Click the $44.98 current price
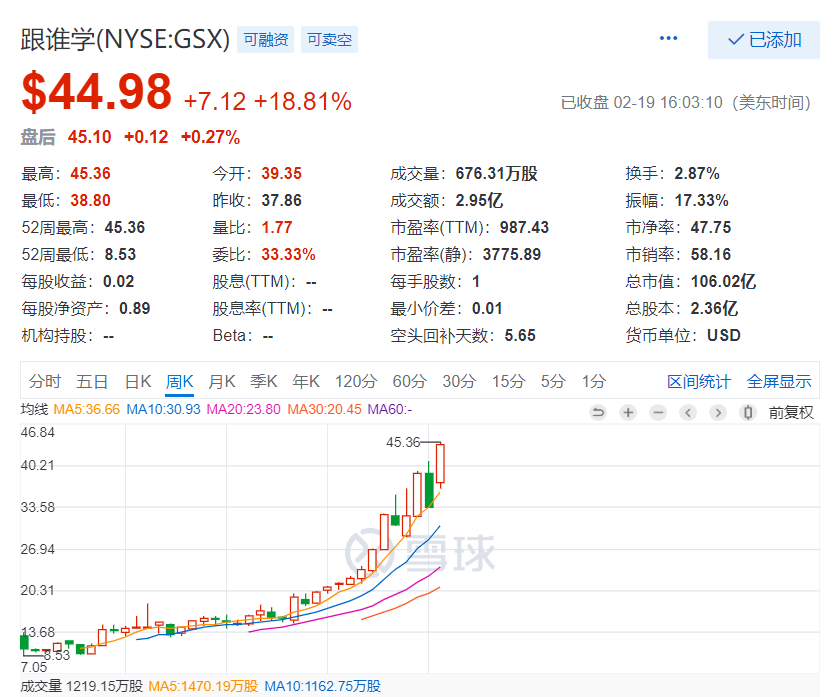The width and height of the screenshot is (839, 697). pyautogui.click(x=96, y=92)
